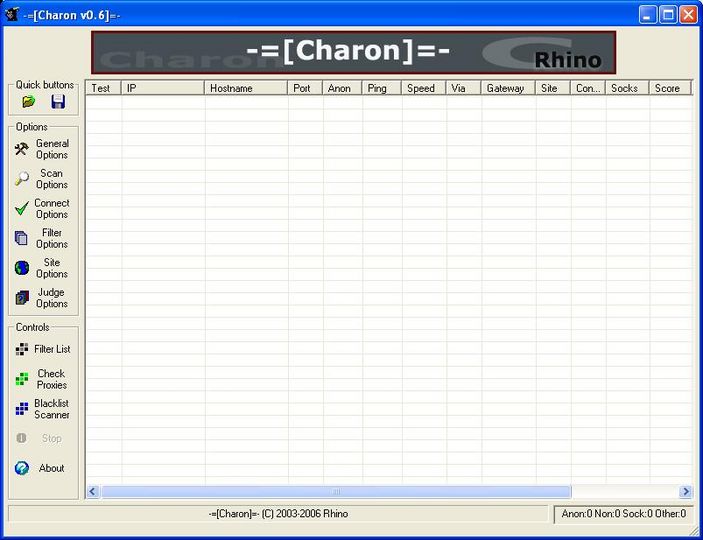The width and height of the screenshot is (703, 540).
Task: Open Scan Options via the magnifier icon
Action: tap(22, 179)
